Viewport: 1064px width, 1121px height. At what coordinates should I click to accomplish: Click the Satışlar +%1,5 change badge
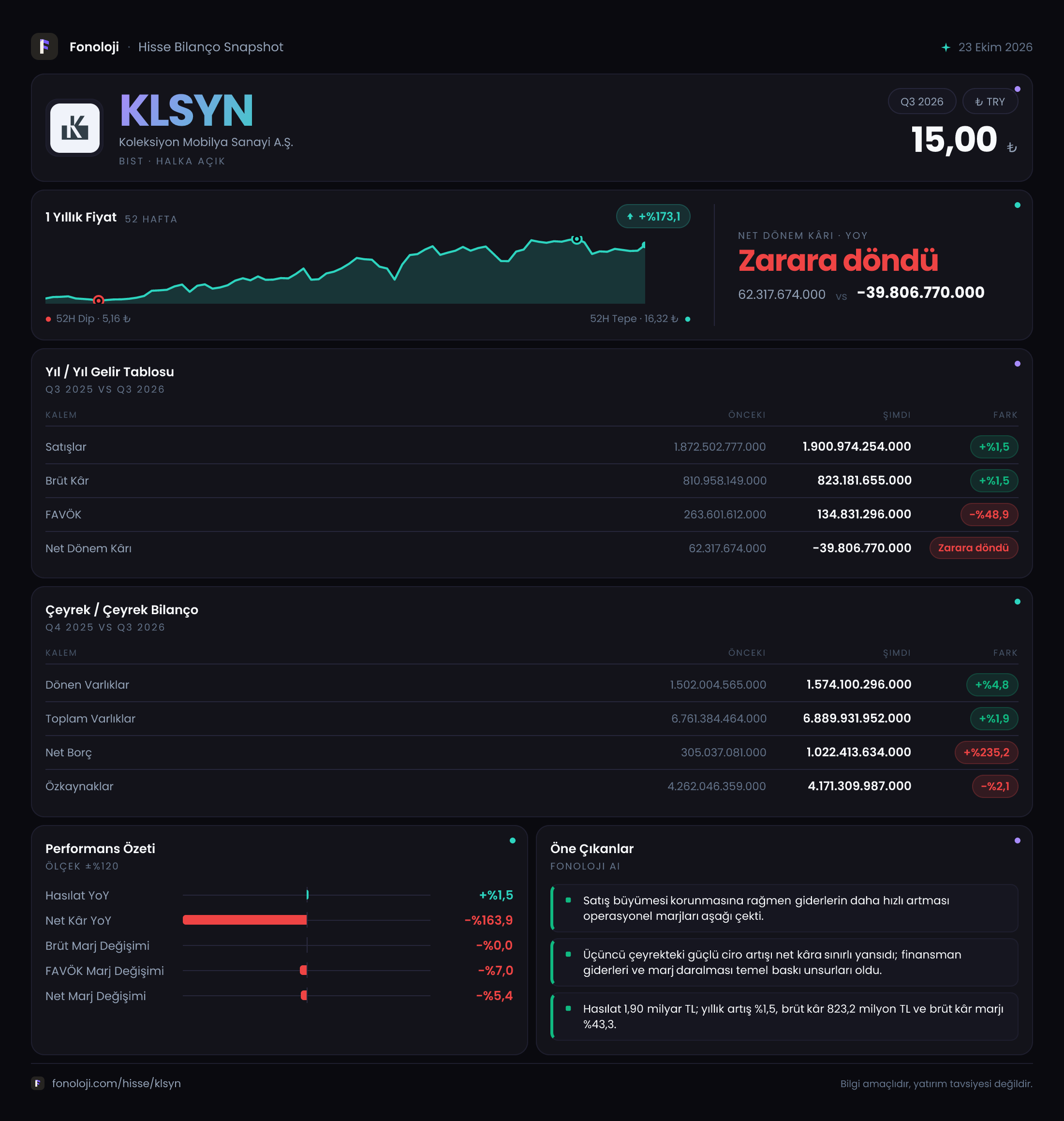[994, 447]
